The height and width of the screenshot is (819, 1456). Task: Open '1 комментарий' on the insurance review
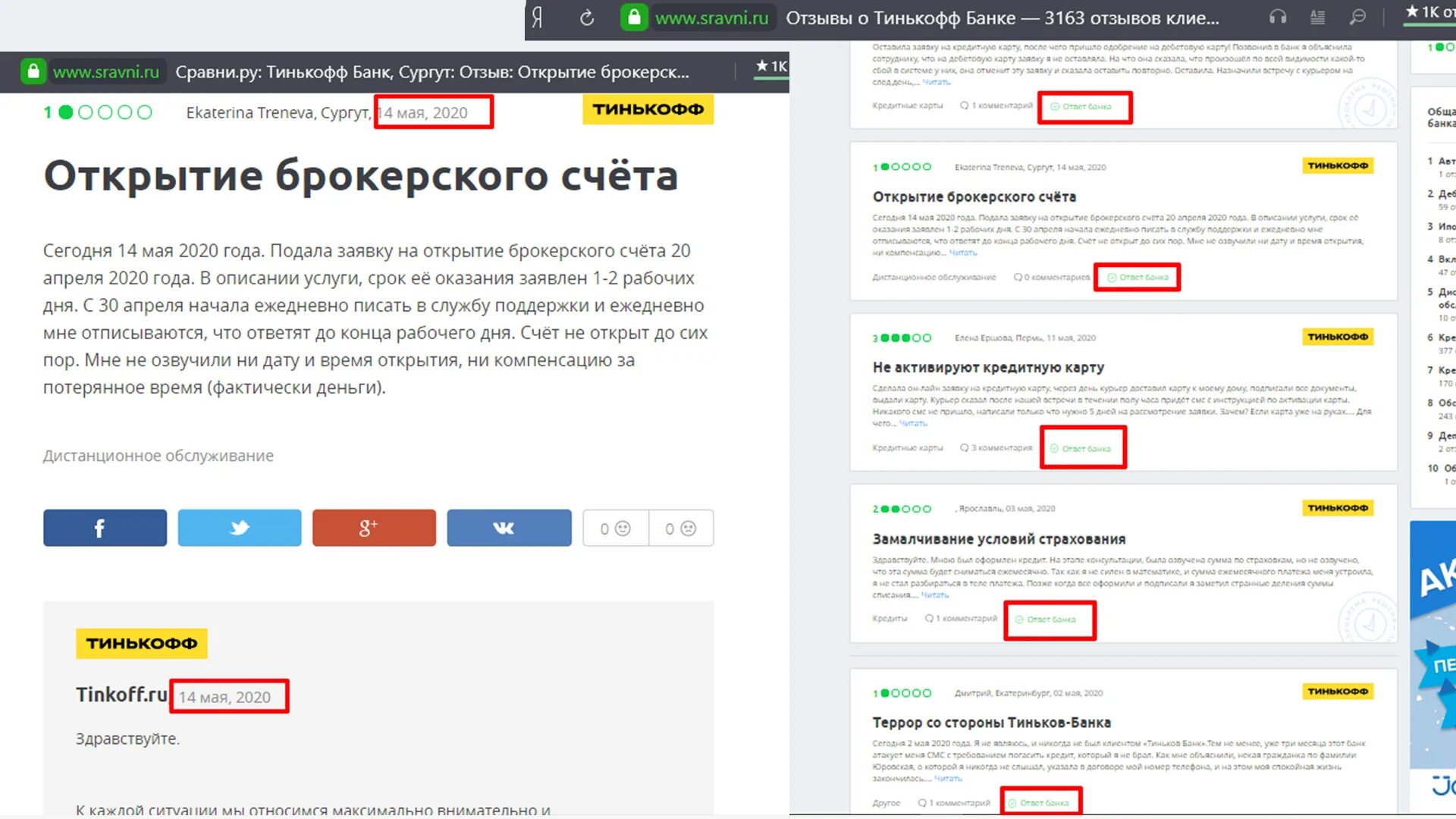tap(961, 618)
